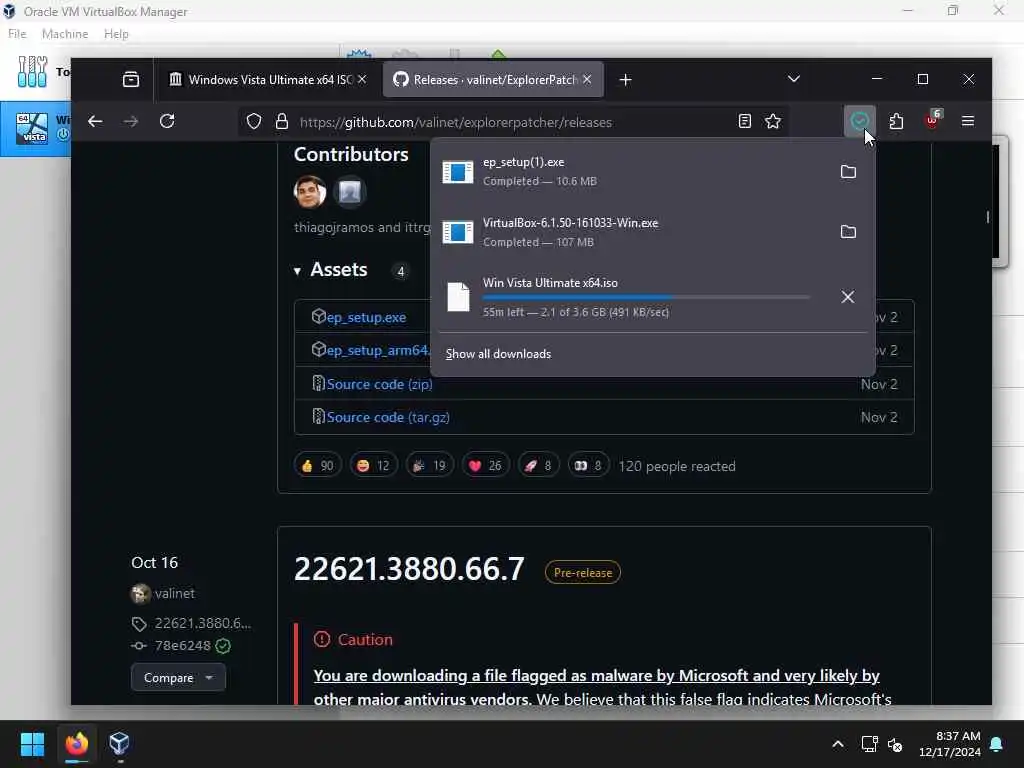Download Source code (zip)
1024x768 pixels.
379,384
